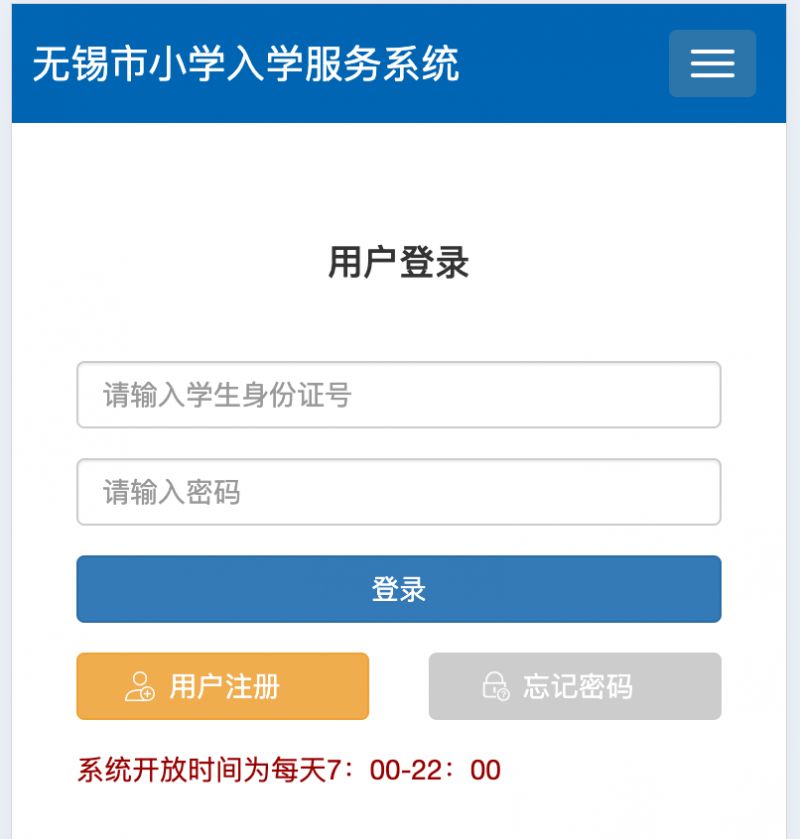Click the three-line menu icon

(x=712, y=64)
